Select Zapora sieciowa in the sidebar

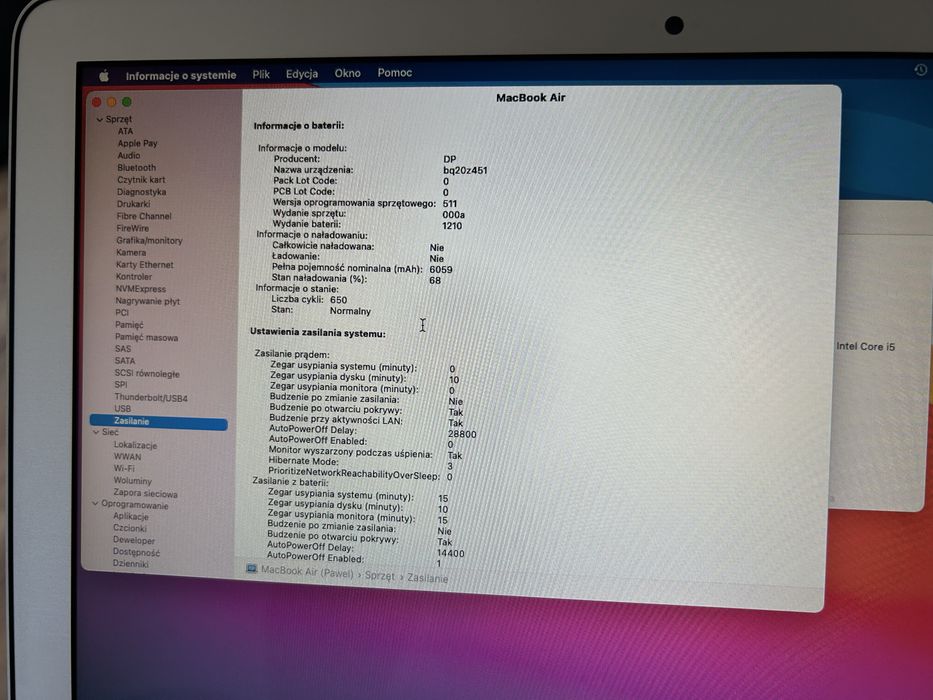(x=145, y=493)
